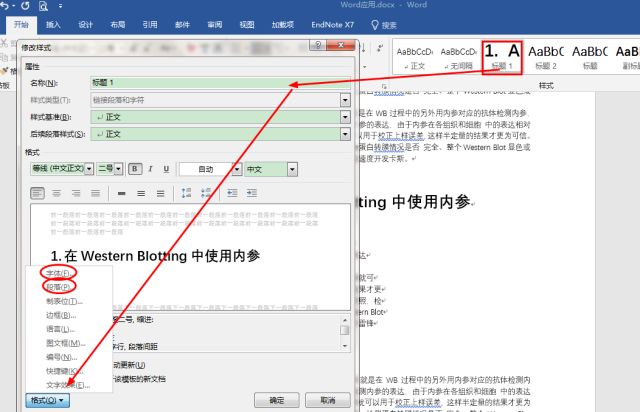
Task: Open the 开始 ribbon tab
Action: (x=21, y=25)
